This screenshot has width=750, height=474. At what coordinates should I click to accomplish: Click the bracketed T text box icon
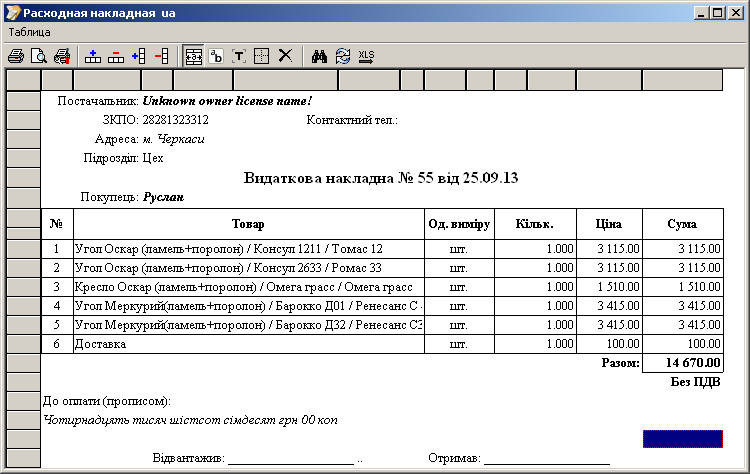coord(239,56)
